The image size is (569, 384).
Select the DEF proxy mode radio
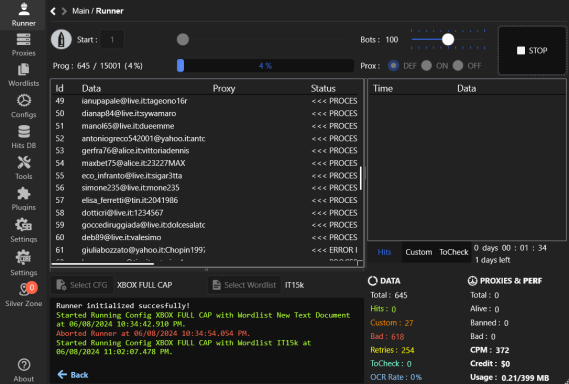393,66
